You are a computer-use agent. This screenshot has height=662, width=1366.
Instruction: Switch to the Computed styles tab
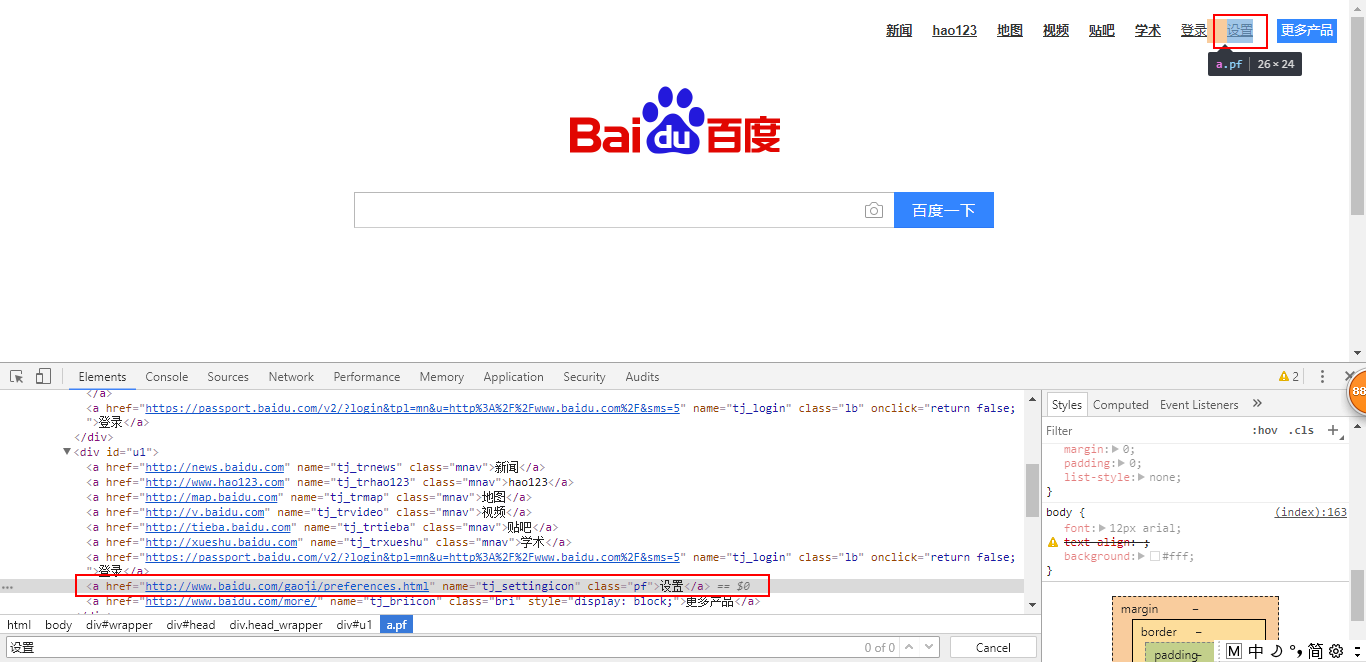point(1120,405)
